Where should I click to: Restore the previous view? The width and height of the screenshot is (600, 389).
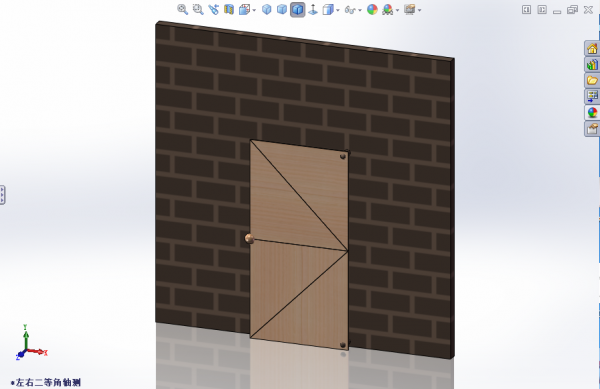(x=213, y=10)
